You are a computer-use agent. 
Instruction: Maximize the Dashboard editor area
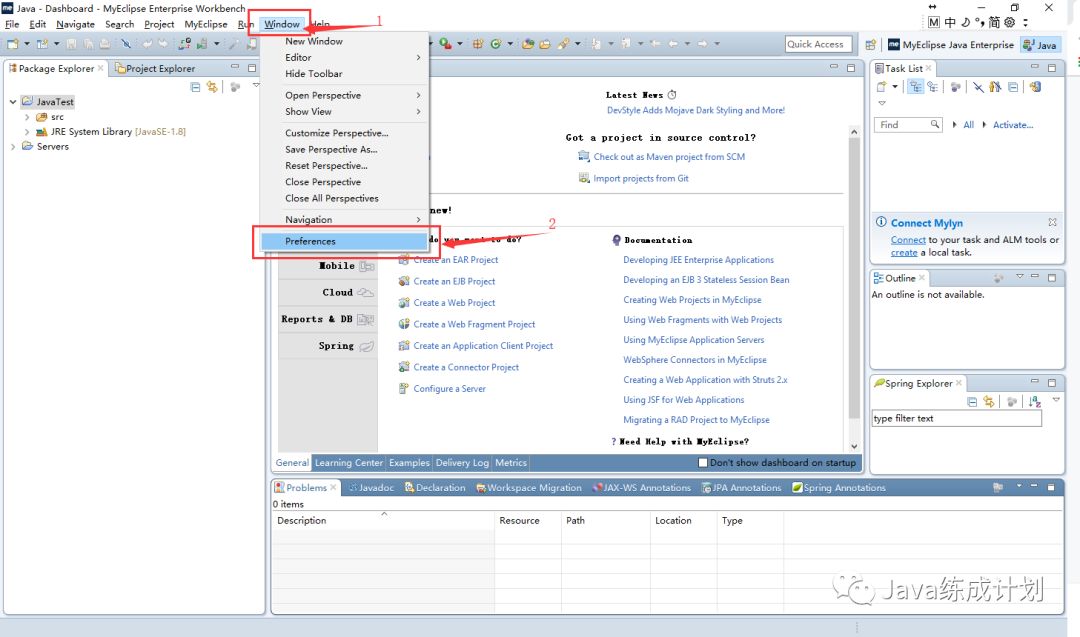click(851, 68)
